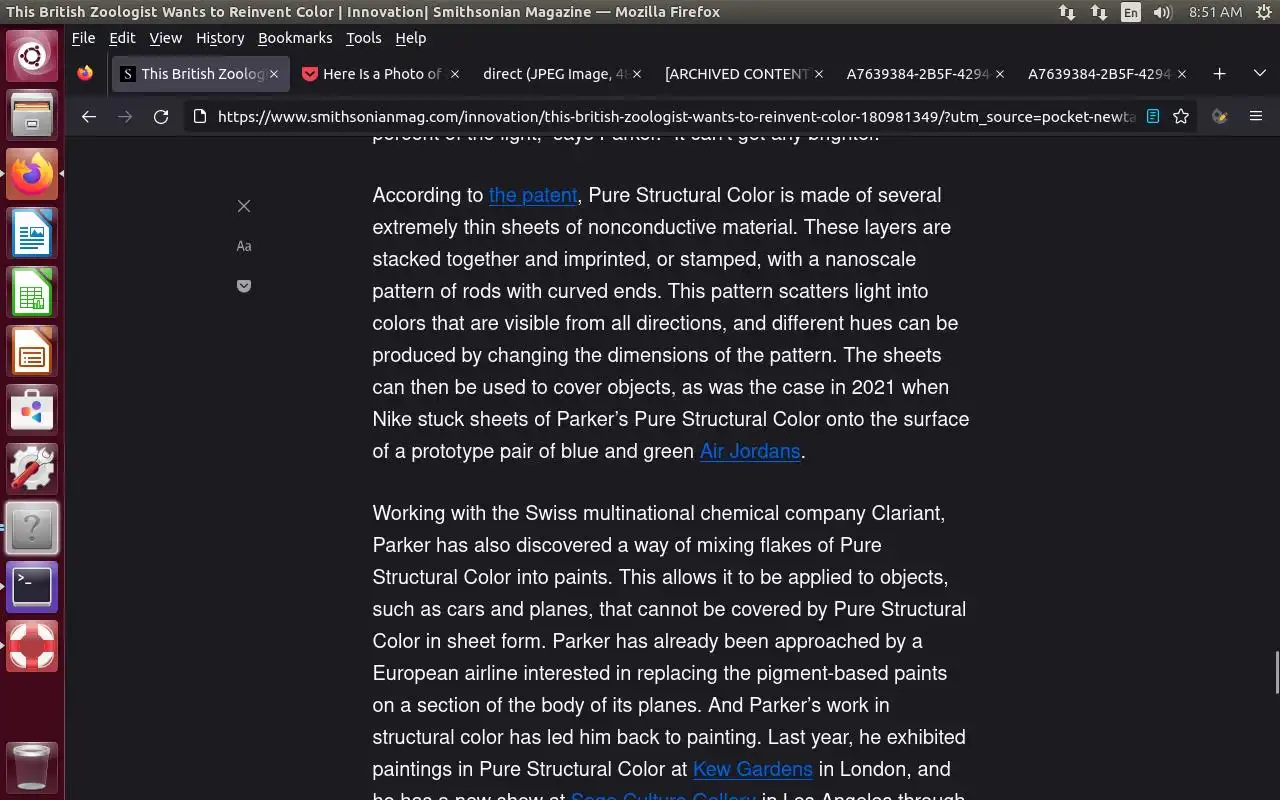Image resolution: width=1280 pixels, height=800 pixels.
Task: Open Firefox application hamburger menu
Action: point(1256,116)
